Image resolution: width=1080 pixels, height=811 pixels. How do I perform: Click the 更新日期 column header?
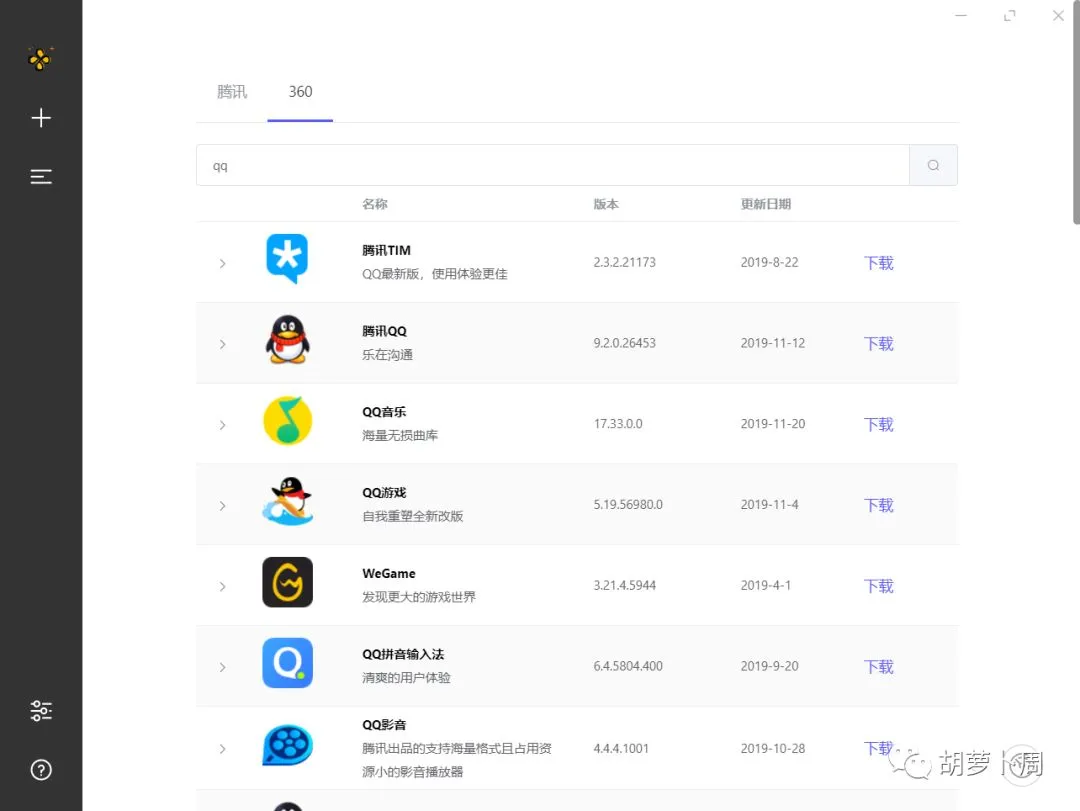[766, 204]
